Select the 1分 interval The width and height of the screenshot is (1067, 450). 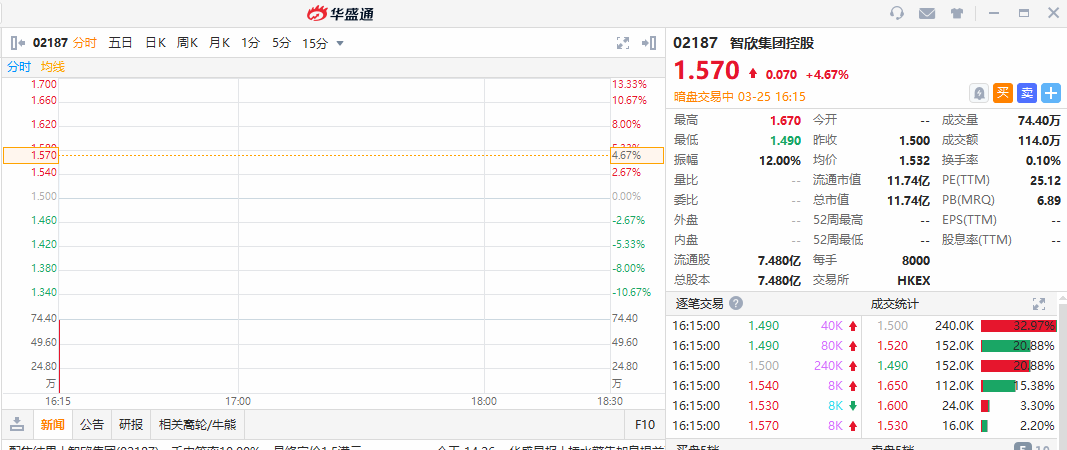coord(250,43)
